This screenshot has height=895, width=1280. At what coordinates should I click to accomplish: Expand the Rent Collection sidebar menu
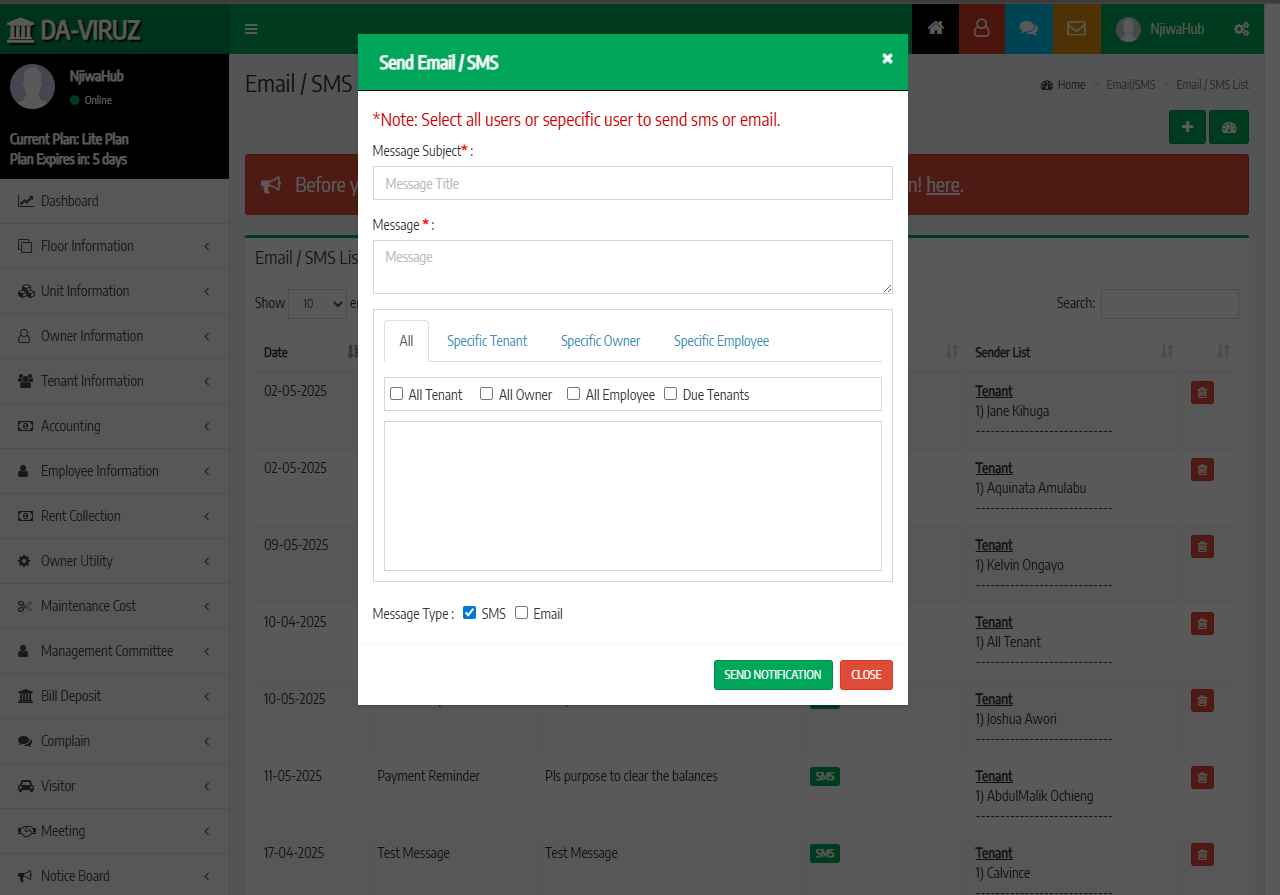(114, 516)
